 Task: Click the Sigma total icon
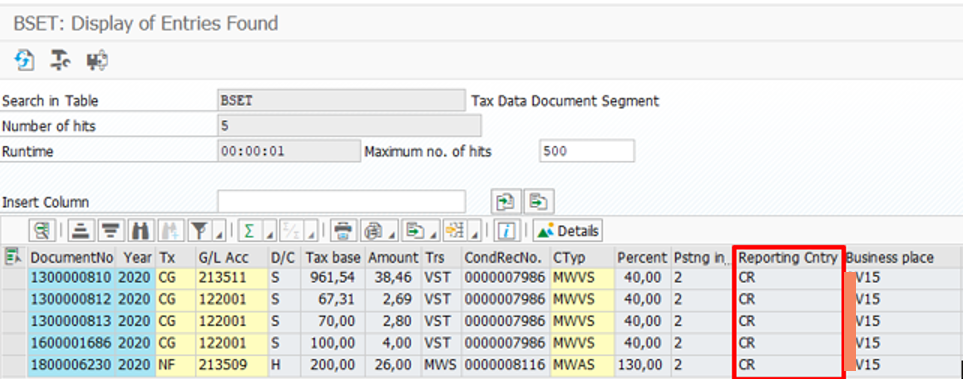tap(249, 231)
